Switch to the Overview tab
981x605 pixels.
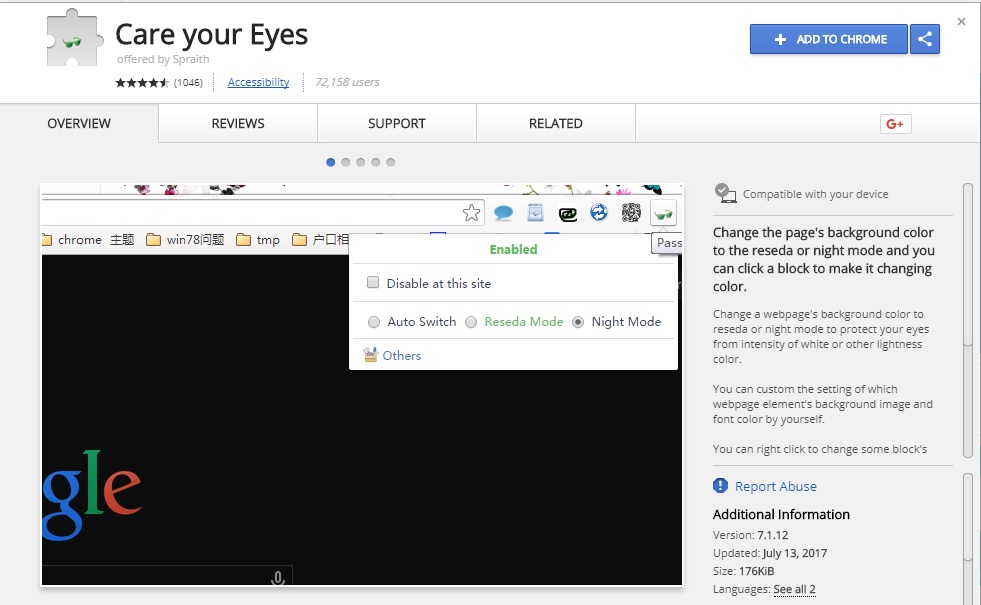[x=79, y=123]
